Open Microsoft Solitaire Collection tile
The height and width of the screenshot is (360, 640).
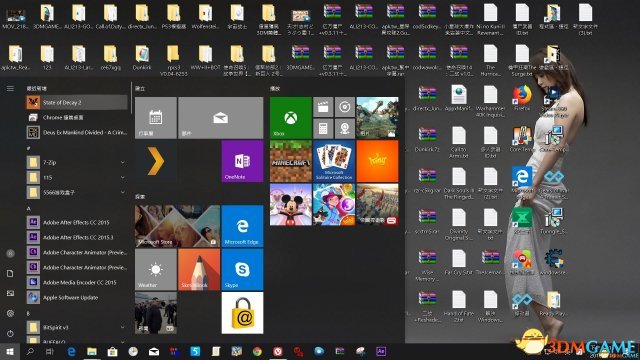[334, 161]
